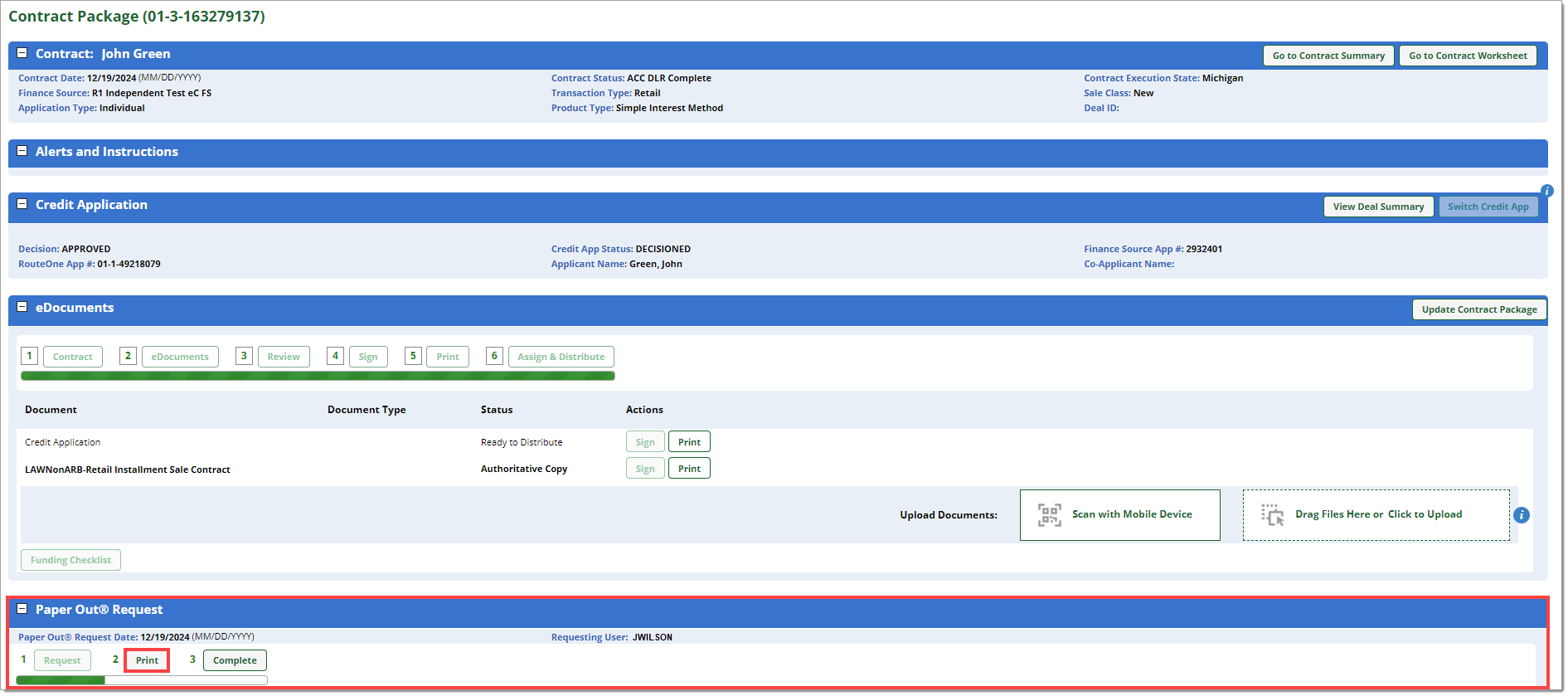Select the Contract step in eDocuments
1568x696 pixels.
(x=73, y=357)
